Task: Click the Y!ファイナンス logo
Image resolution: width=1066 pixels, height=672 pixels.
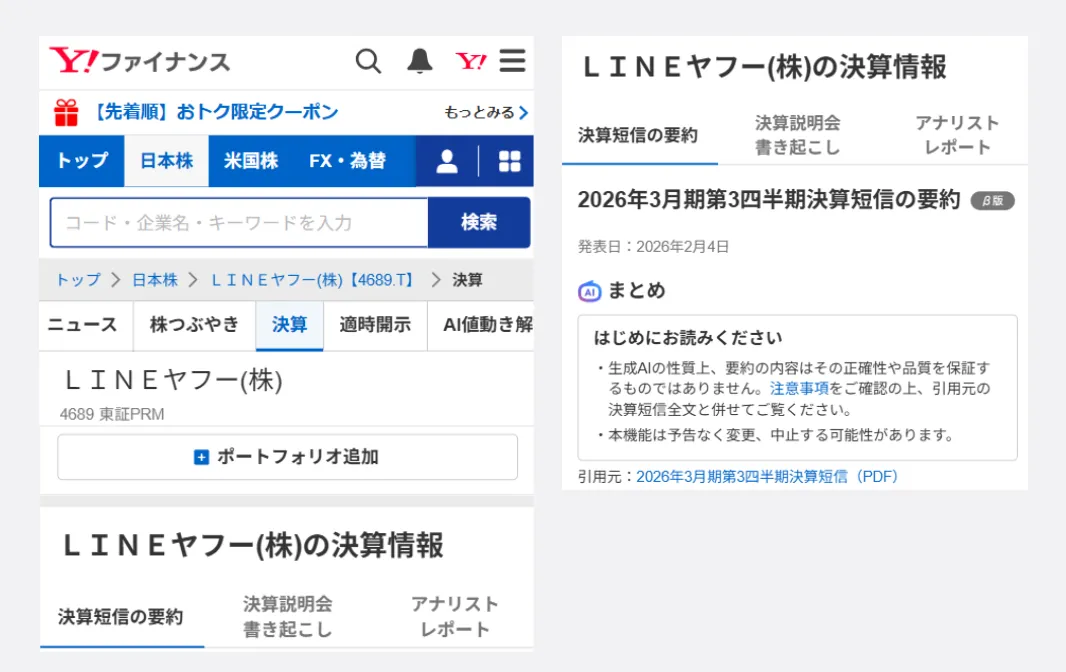Action: 140,62
